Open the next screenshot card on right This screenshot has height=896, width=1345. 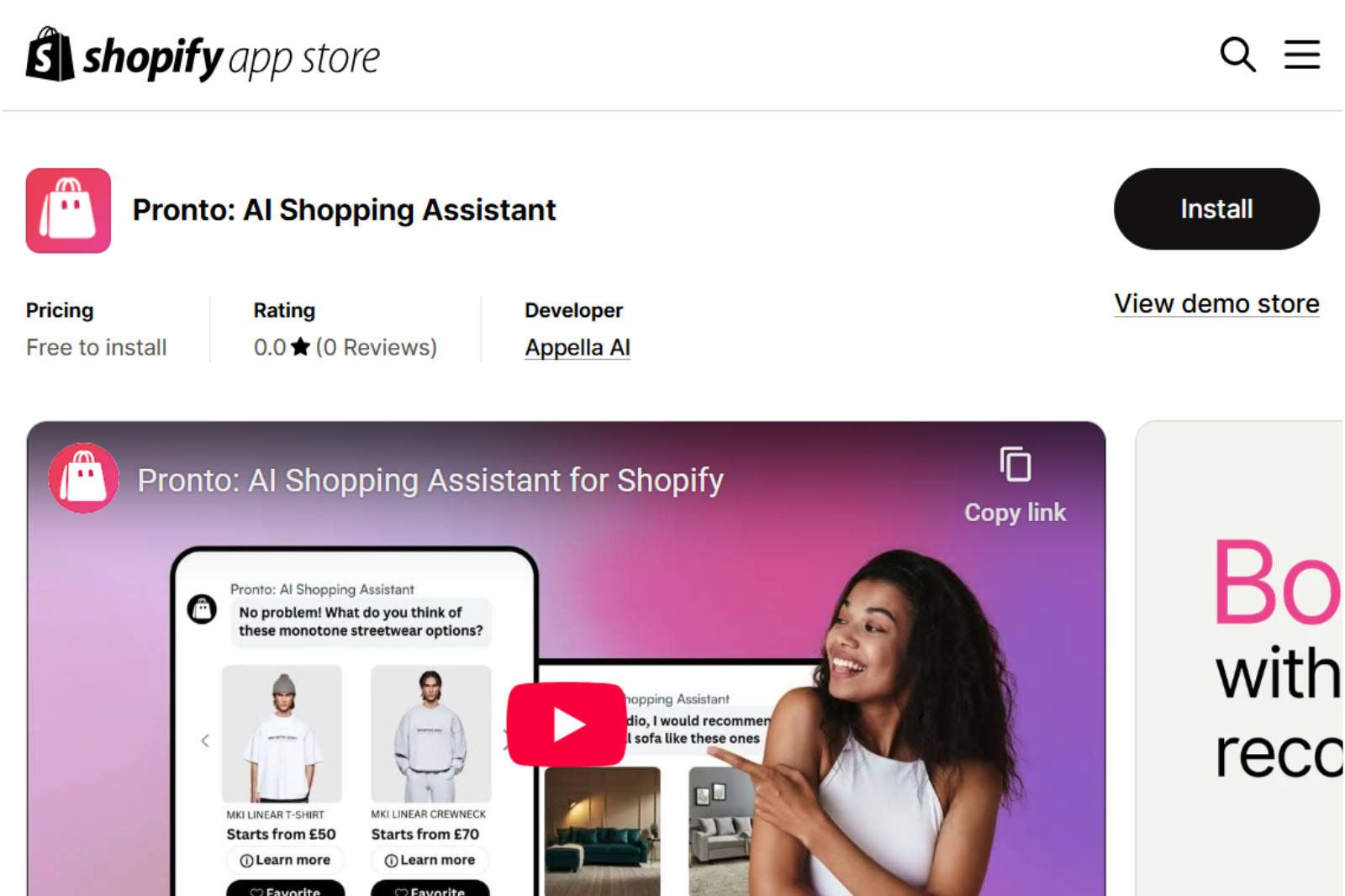tap(1241, 658)
